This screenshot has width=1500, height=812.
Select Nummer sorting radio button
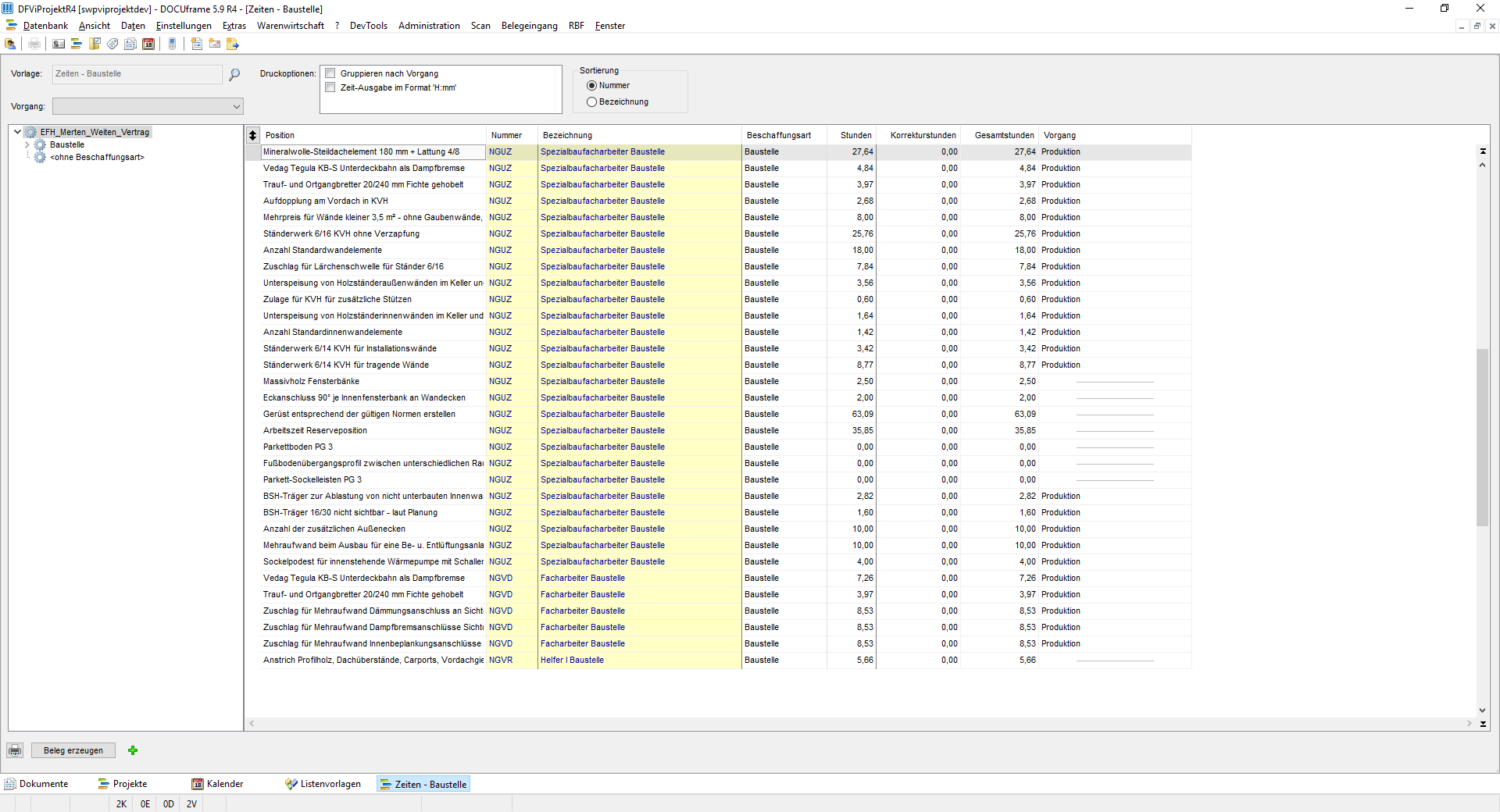[591, 85]
